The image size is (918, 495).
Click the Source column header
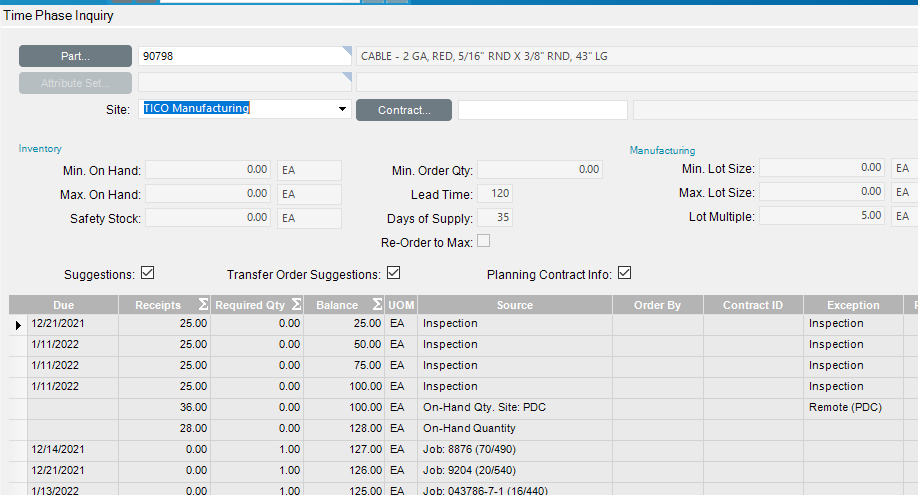pyautogui.click(x=515, y=305)
